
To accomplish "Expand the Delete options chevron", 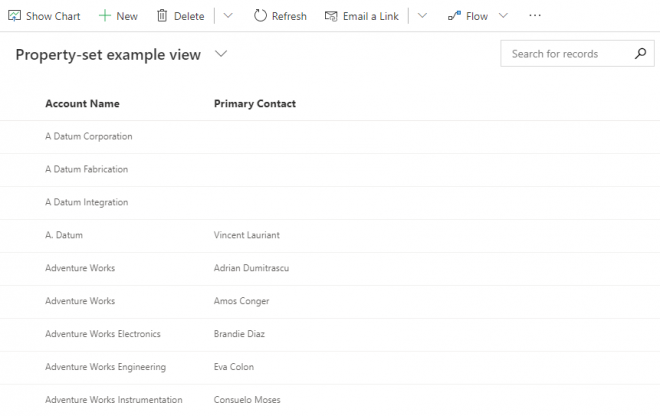I will [228, 16].
